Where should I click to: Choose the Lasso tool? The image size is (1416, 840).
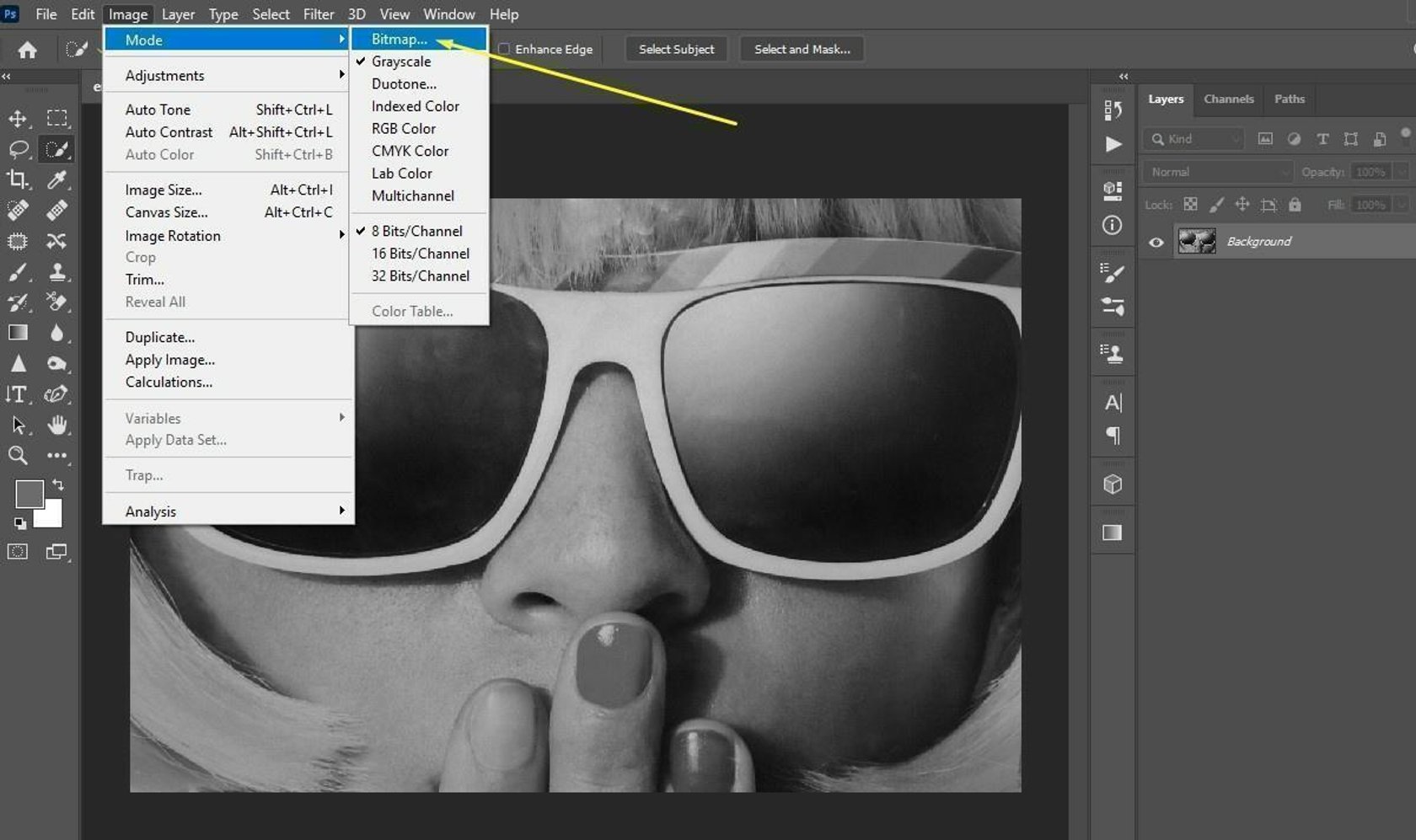click(19, 149)
